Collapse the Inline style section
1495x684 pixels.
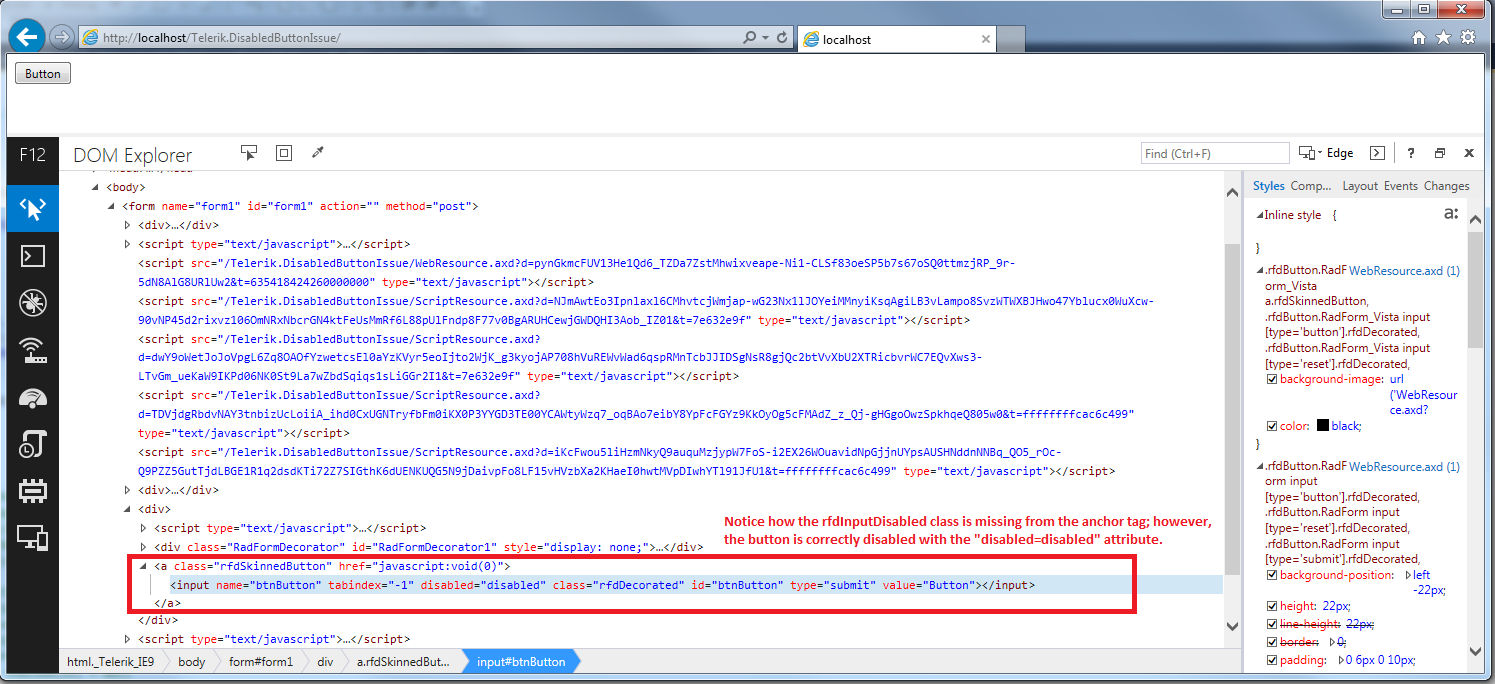point(1260,215)
